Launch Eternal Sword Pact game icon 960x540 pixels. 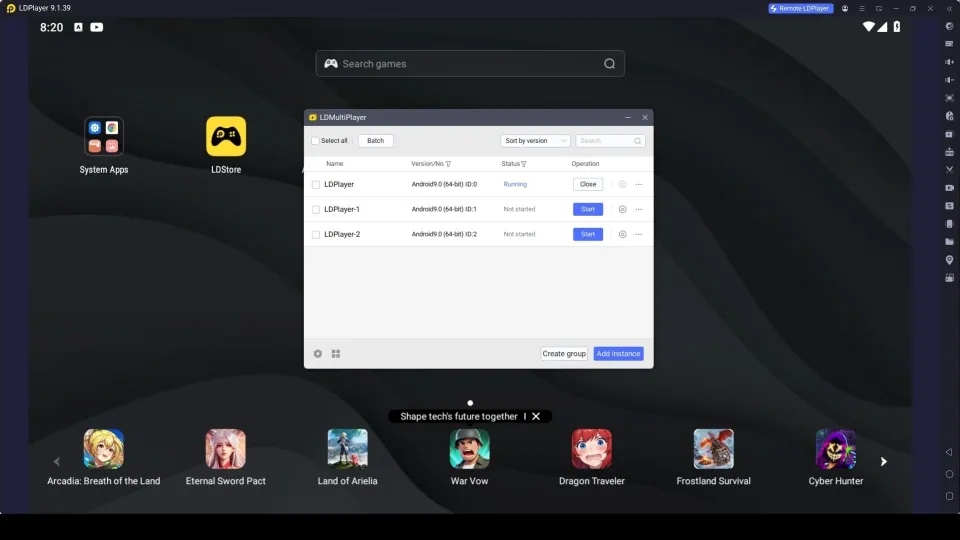(x=225, y=449)
